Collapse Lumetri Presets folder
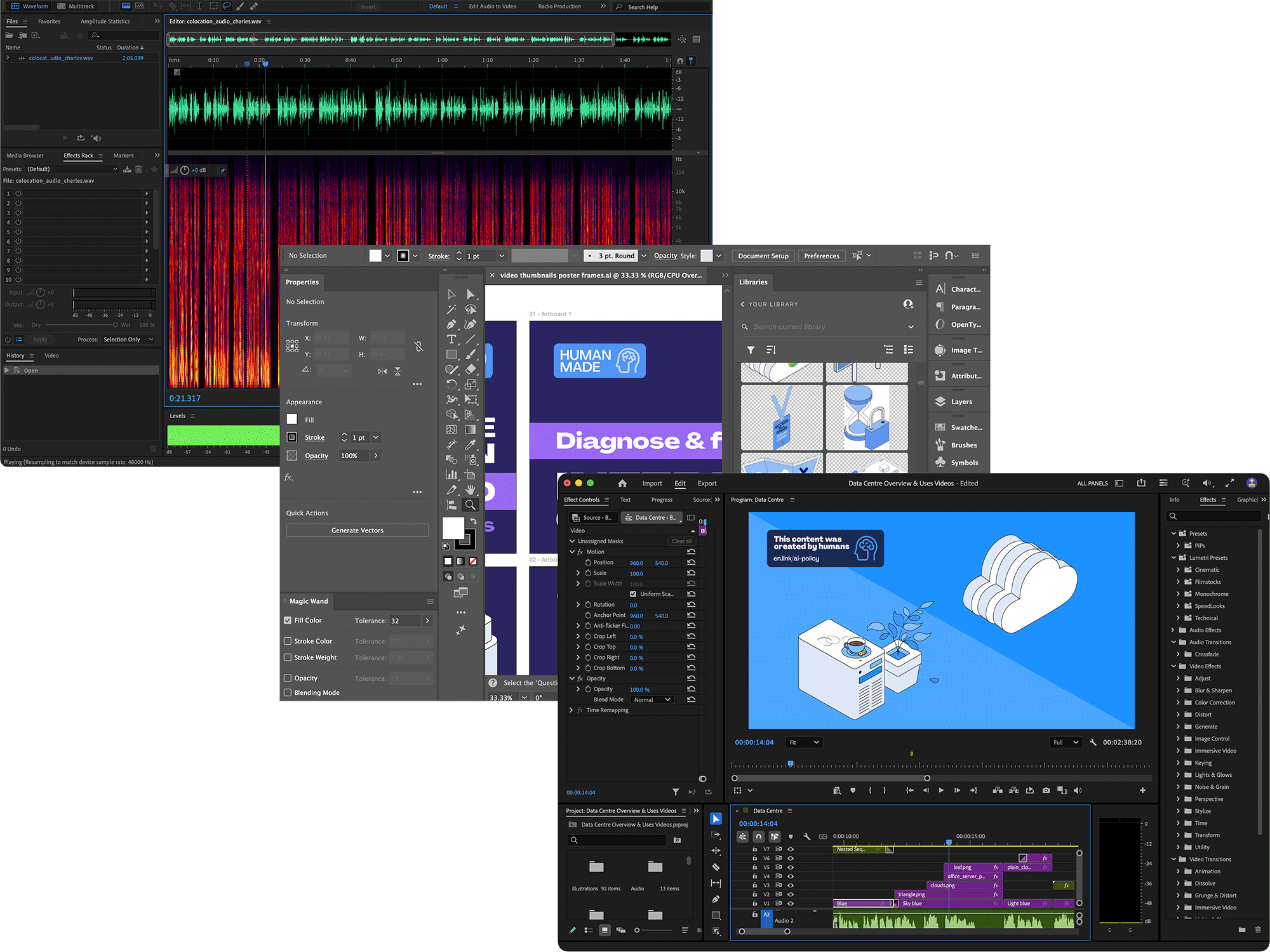The height and width of the screenshot is (952, 1270). click(x=1173, y=559)
